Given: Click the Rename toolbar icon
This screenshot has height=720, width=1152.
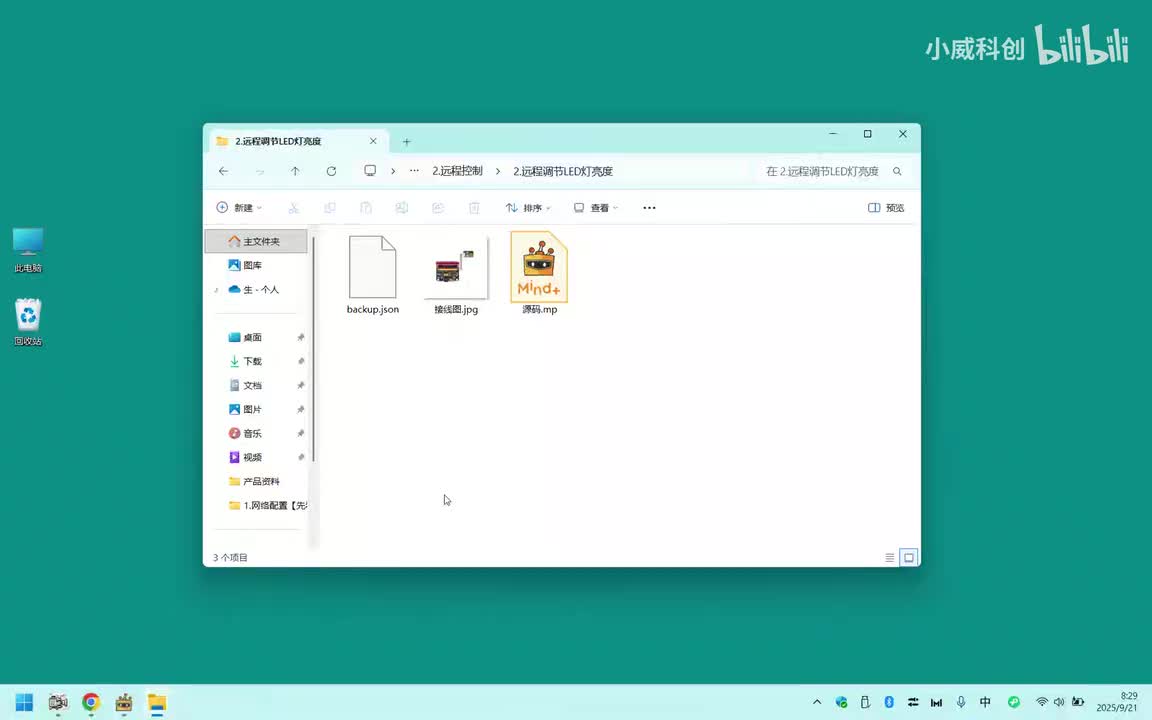Looking at the screenshot, I should tap(402, 208).
